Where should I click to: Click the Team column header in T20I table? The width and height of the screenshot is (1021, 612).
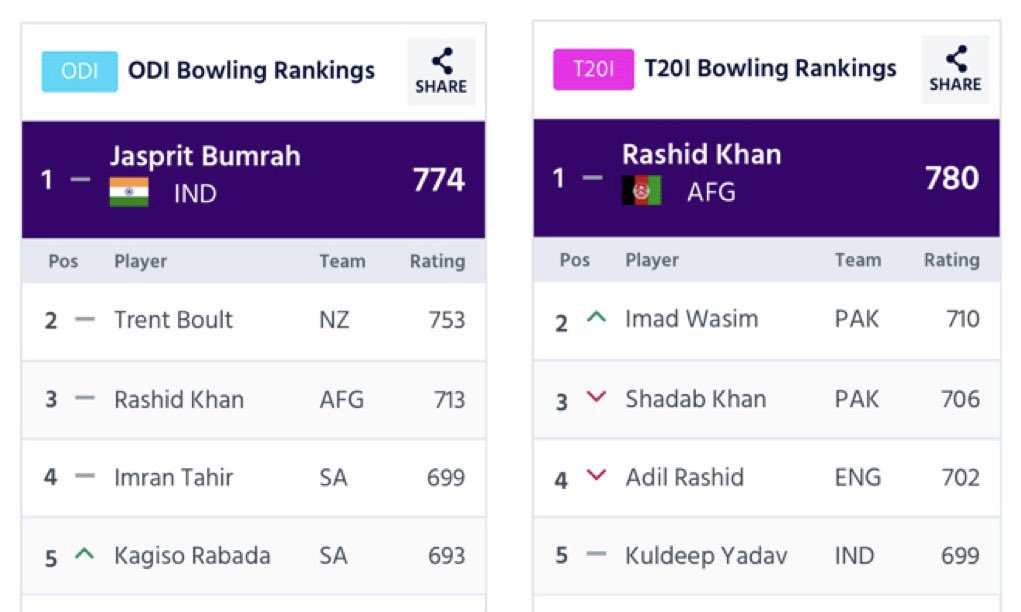(858, 260)
